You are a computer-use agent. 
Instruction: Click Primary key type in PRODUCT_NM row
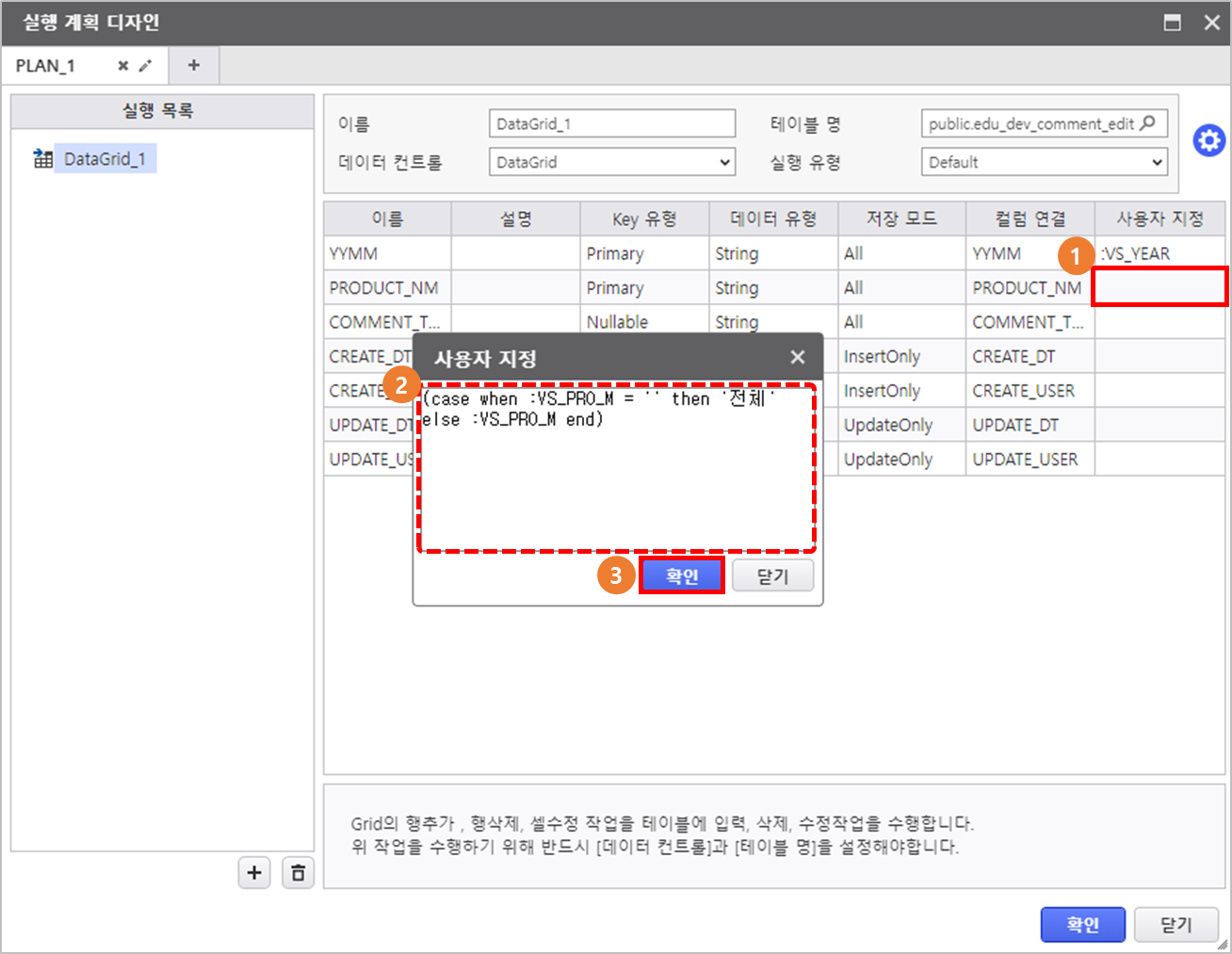[644, 287]
